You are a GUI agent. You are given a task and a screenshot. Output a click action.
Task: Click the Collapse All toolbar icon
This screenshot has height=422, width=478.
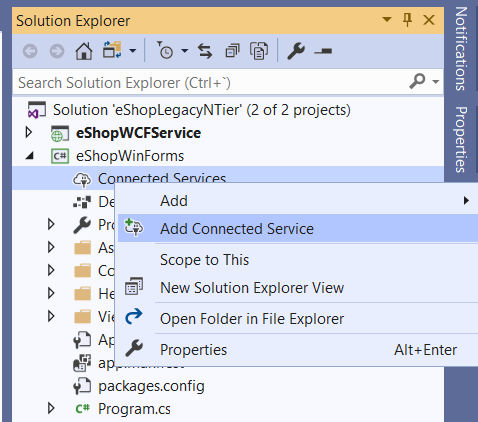(232, 51)
